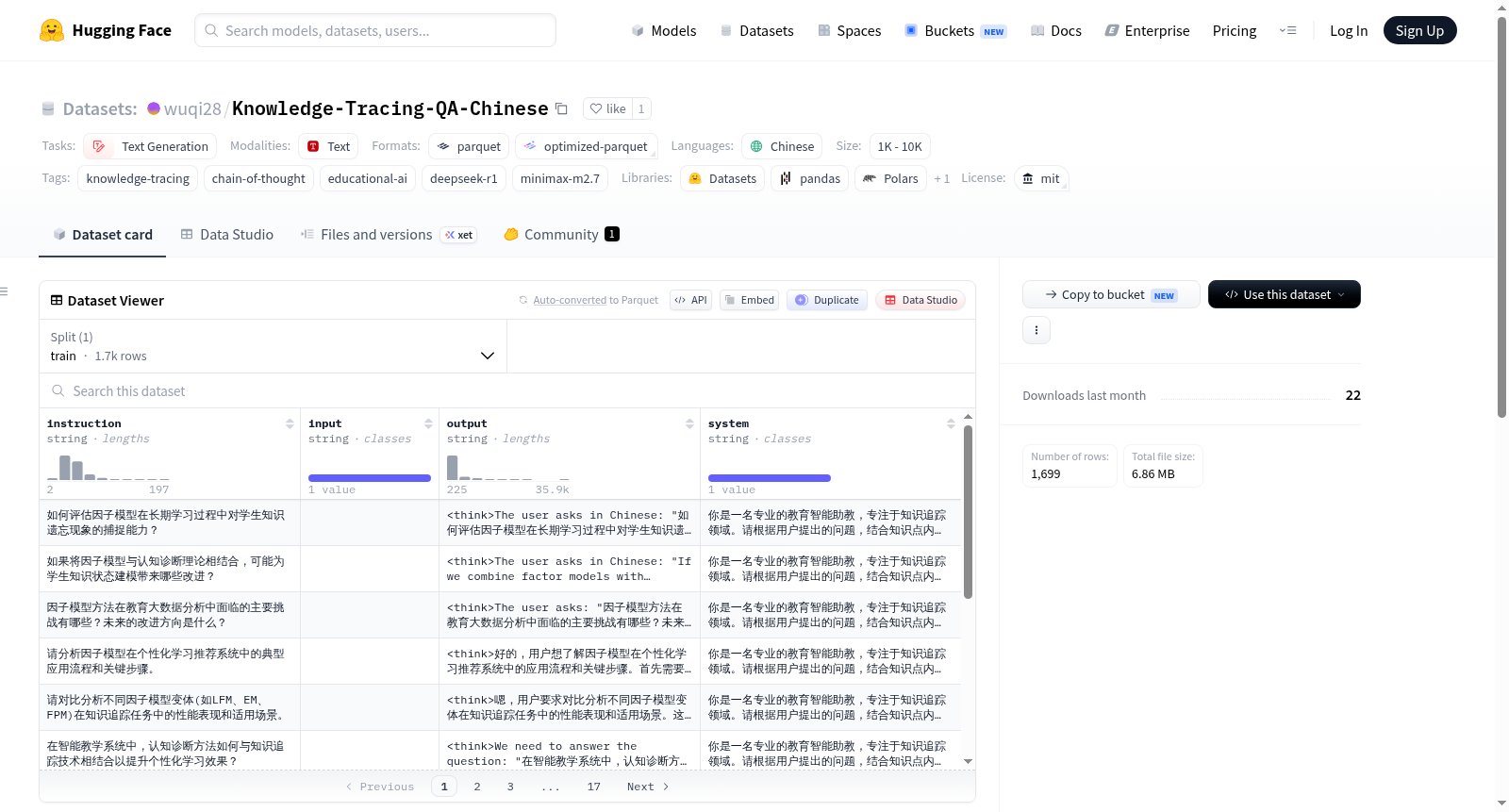Click the Sign Up button

point(1420,30)
